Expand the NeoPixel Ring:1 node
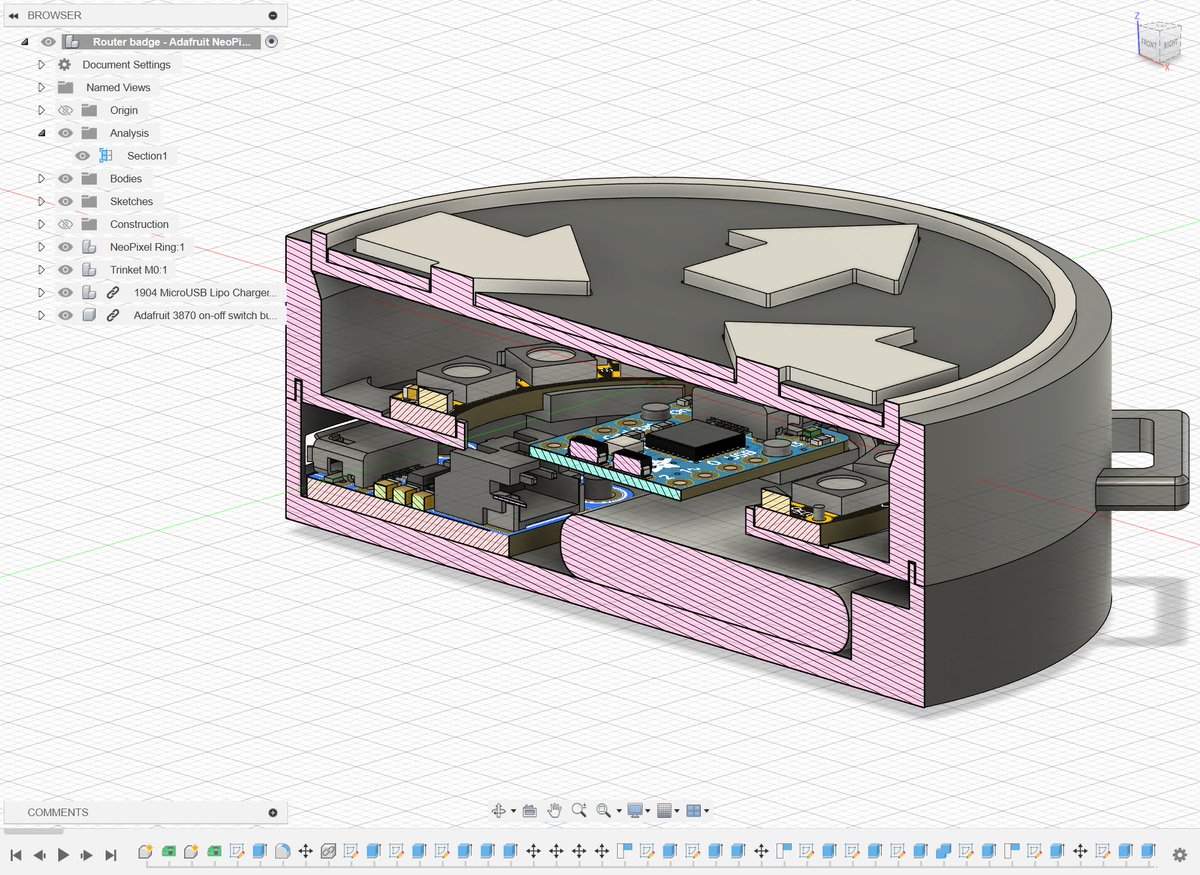Viewport: 1200px width, 875px height. coord(42,247)
